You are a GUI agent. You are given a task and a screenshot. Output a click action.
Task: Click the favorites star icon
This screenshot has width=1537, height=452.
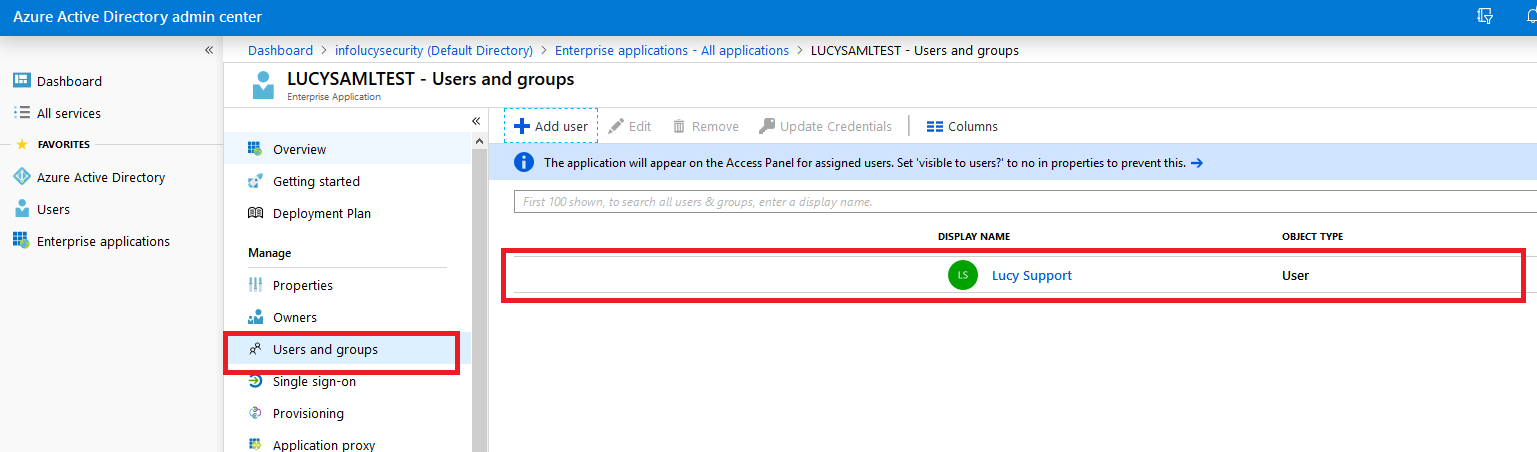(x=22, y=144)
